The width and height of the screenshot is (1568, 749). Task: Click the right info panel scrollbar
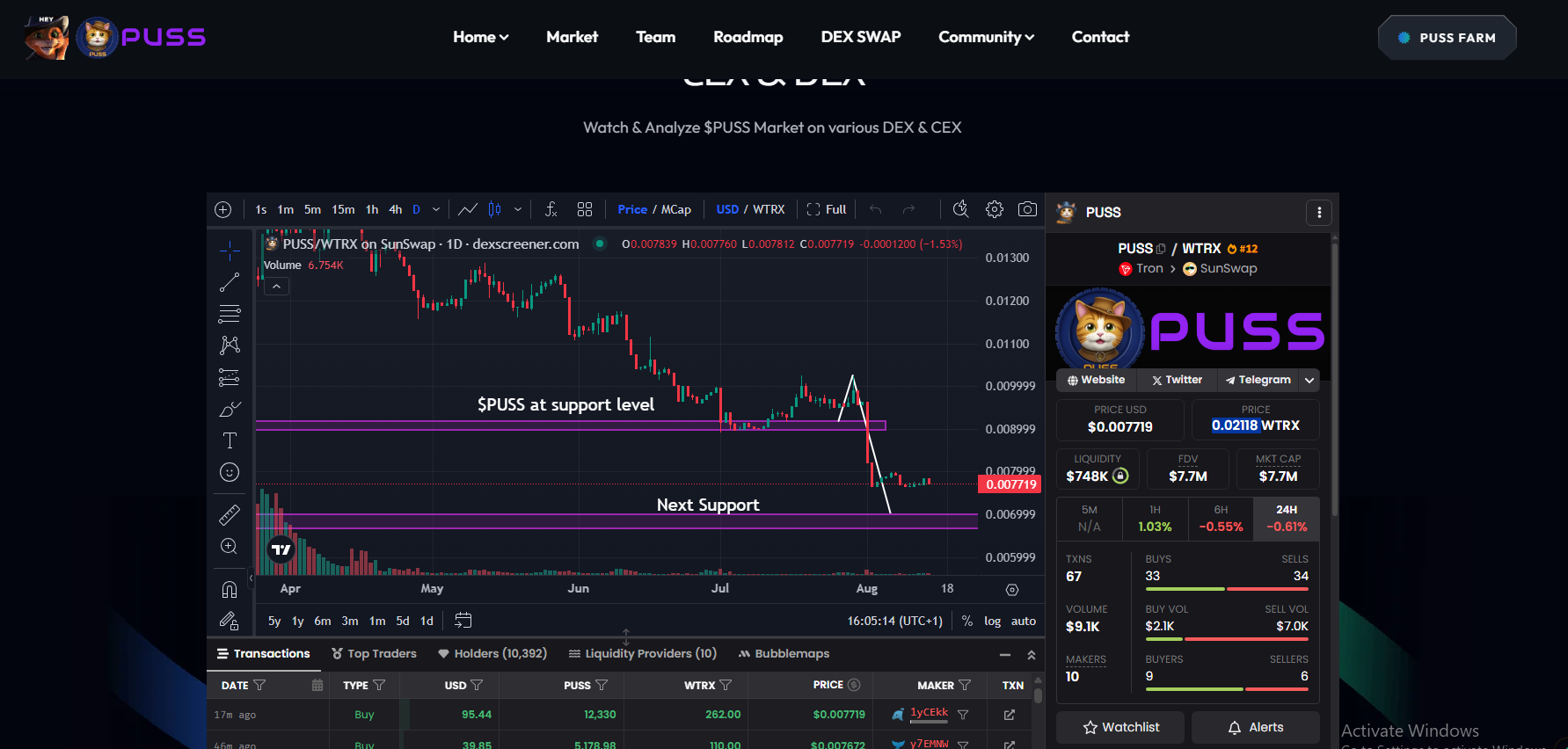(1335, 378)
